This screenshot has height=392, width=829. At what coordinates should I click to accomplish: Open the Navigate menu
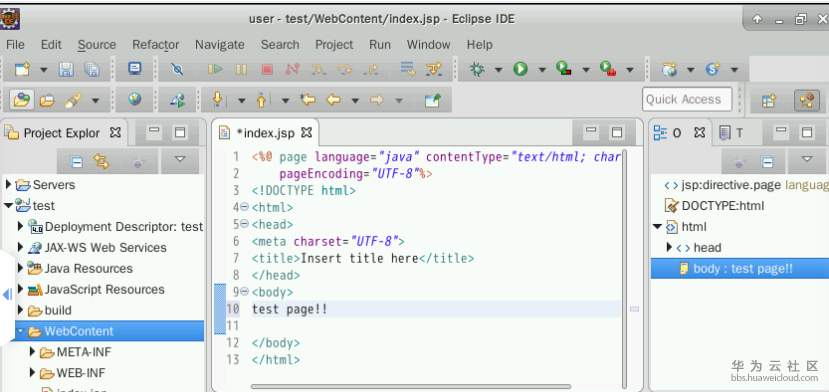(x=219, y=45)
